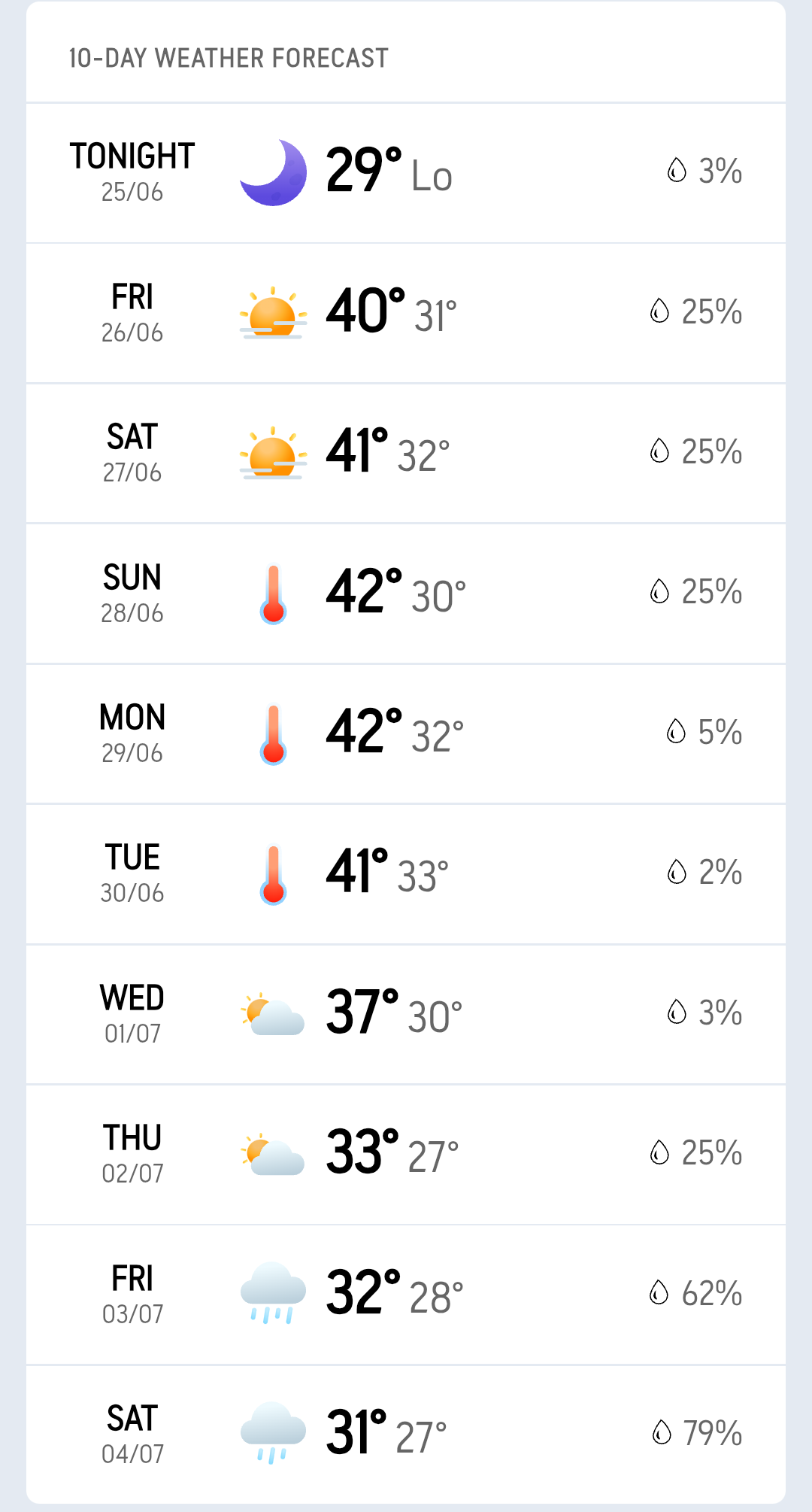Image resolution: width=812 pixels, height=1512 pixels.
Task: Tap the 37° high temperature on Wednesday
Action: 362,1013
